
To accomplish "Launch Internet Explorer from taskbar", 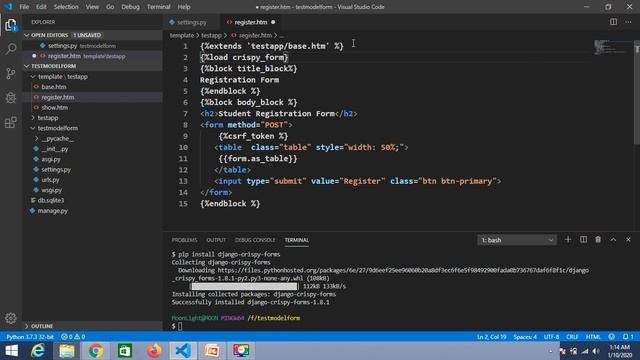I will pyautogui.click(x=38, y=351).
